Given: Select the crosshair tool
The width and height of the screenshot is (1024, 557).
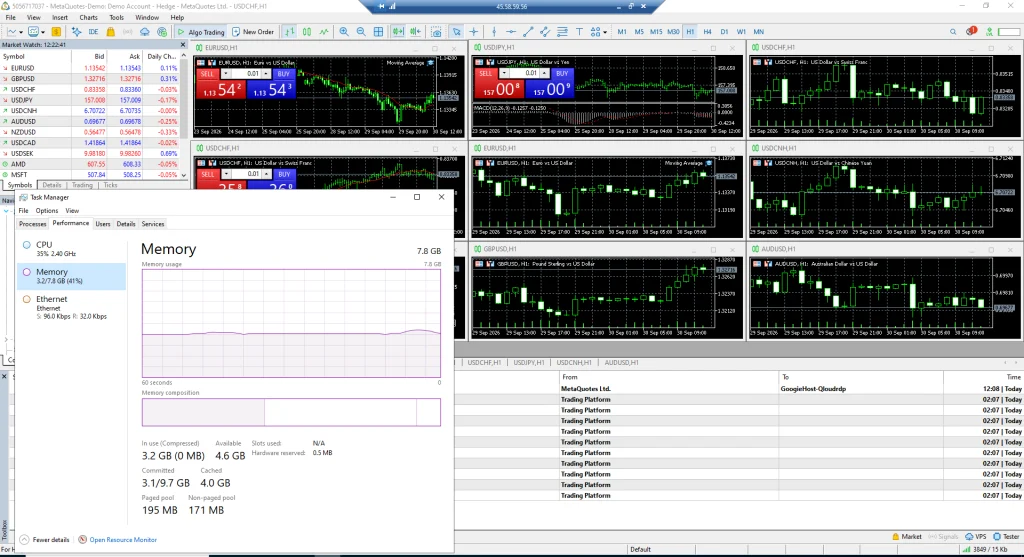Looking at the screenshot, I should (473, 31).
